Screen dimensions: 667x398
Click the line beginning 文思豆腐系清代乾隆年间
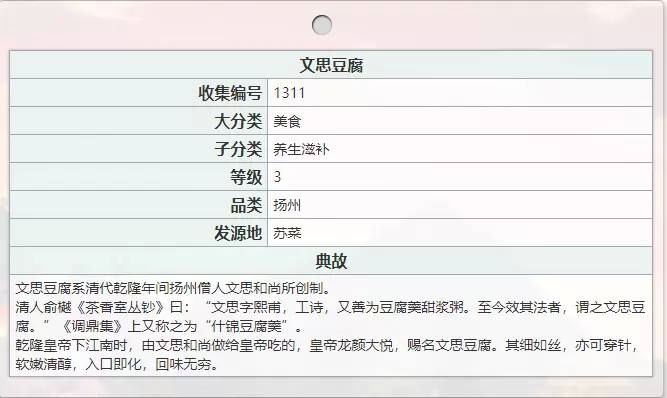pos(173,288)
